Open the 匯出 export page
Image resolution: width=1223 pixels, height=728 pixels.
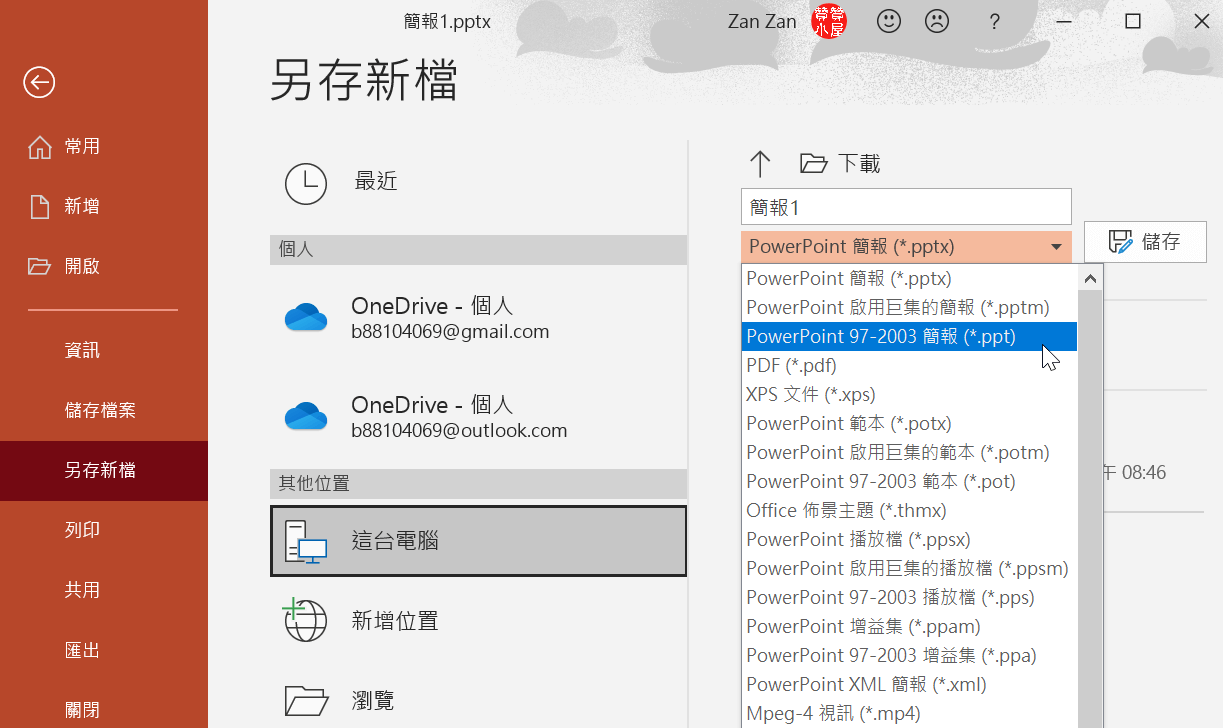pos(104,651)
